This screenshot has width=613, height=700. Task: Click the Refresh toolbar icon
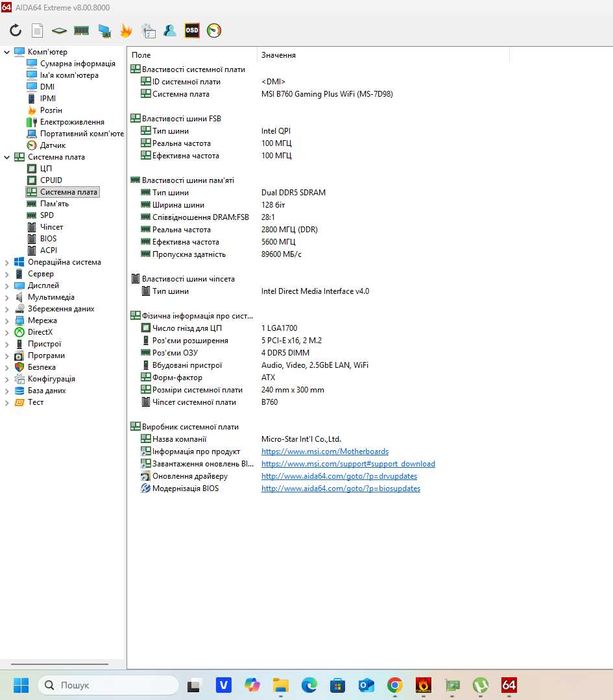click(x=15, y=31)
